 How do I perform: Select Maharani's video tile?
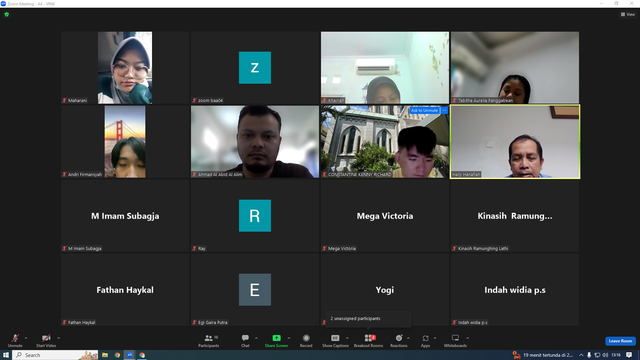(x=125, y=68)
